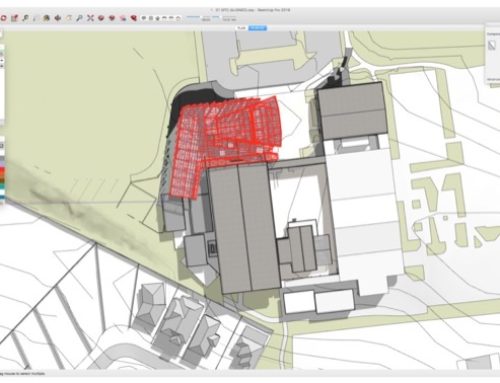The width and height of the screenshot is (500, 383).
Task: Select the Orbit tool icon
Action: coord(47,18)
